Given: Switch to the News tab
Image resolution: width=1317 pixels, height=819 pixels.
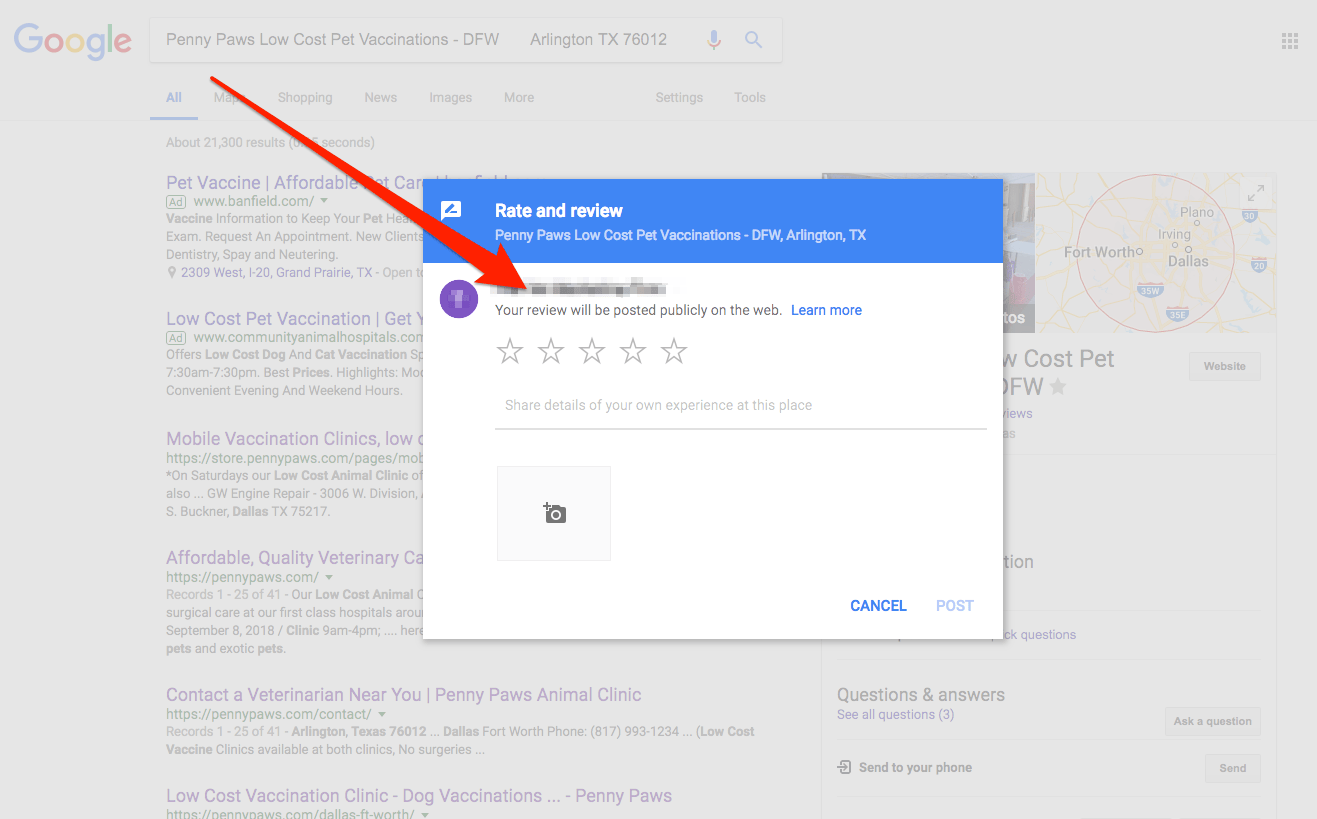Looking at the screenshot, I should 381,98.
